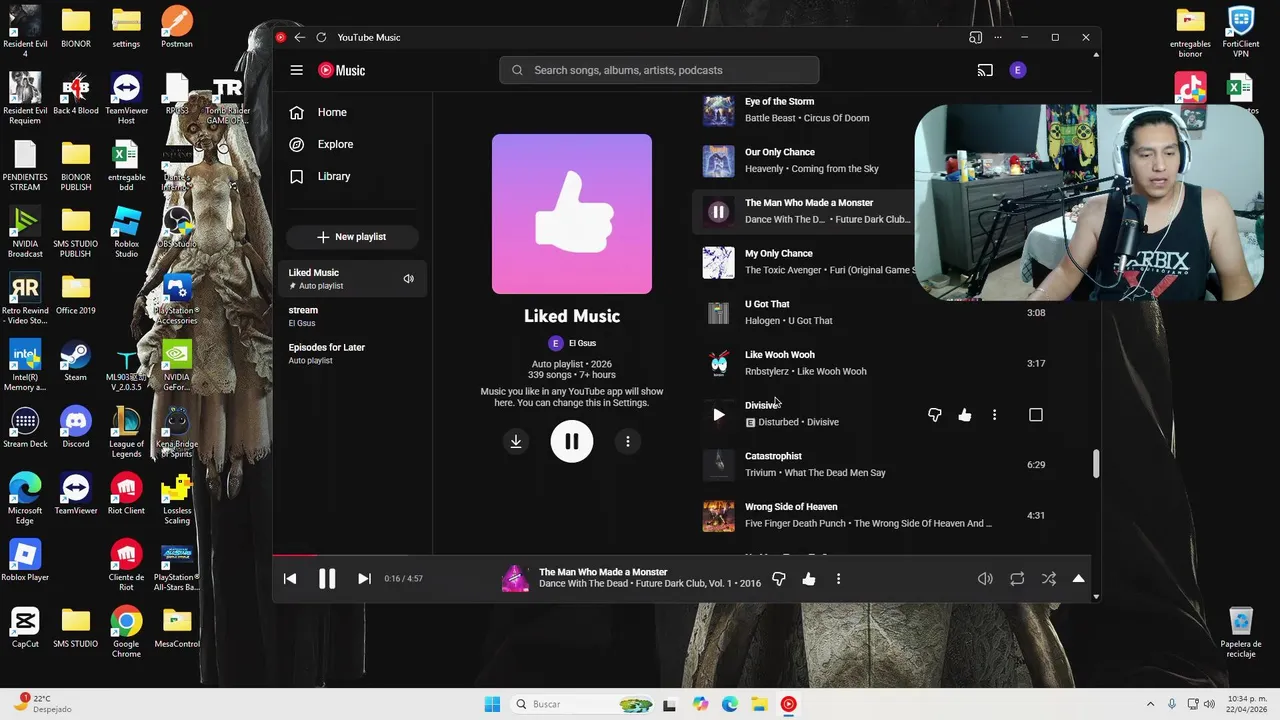
Task: Select U Got That song title
Action: pos(767,304)
